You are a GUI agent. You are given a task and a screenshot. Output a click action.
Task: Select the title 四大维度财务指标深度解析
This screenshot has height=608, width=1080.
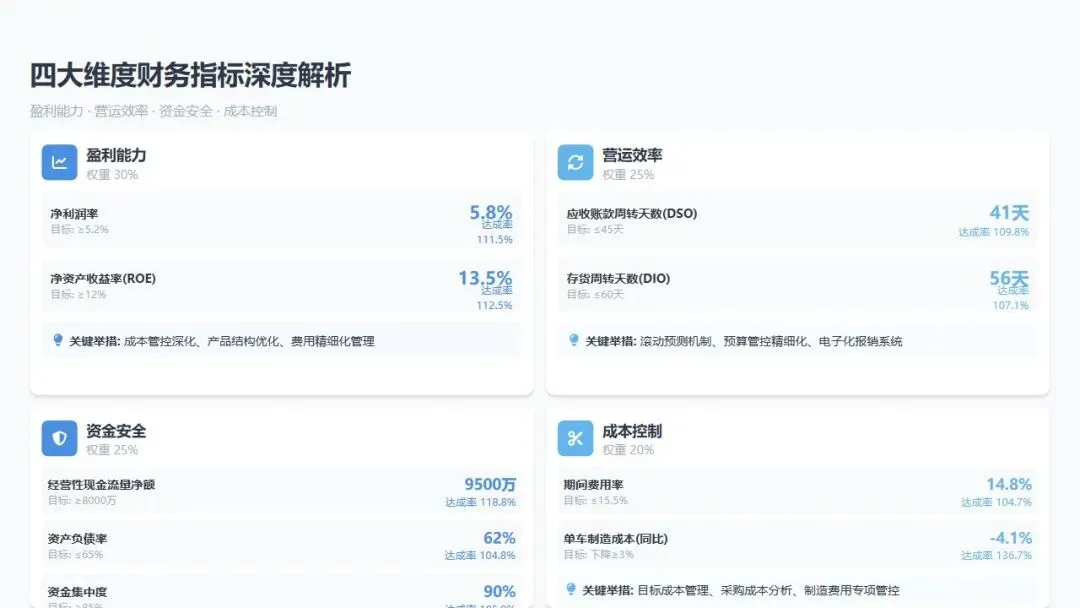tap(190, 75)
